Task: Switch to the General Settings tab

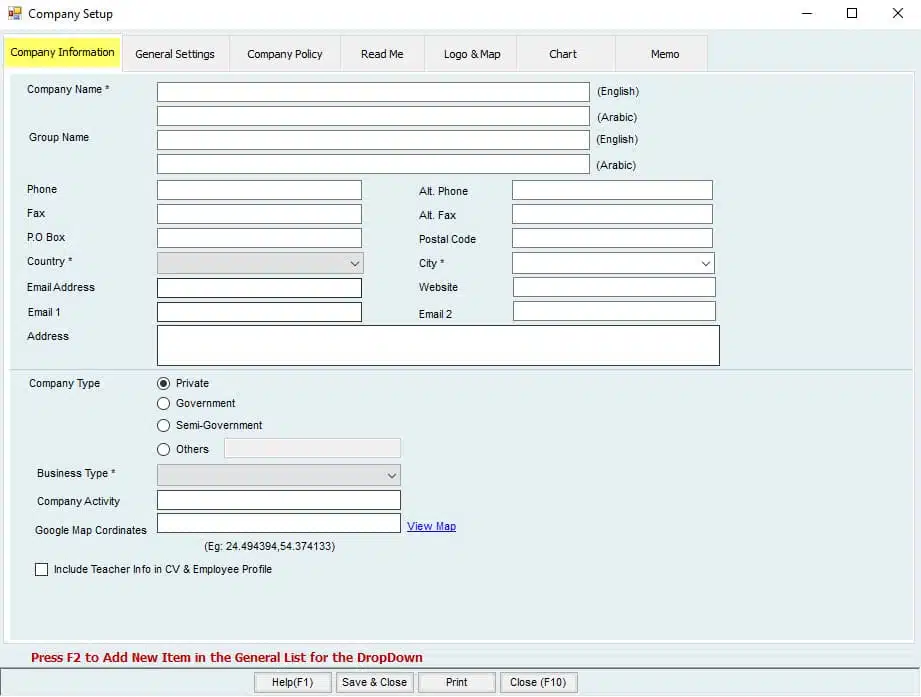Action: point(175,54)
